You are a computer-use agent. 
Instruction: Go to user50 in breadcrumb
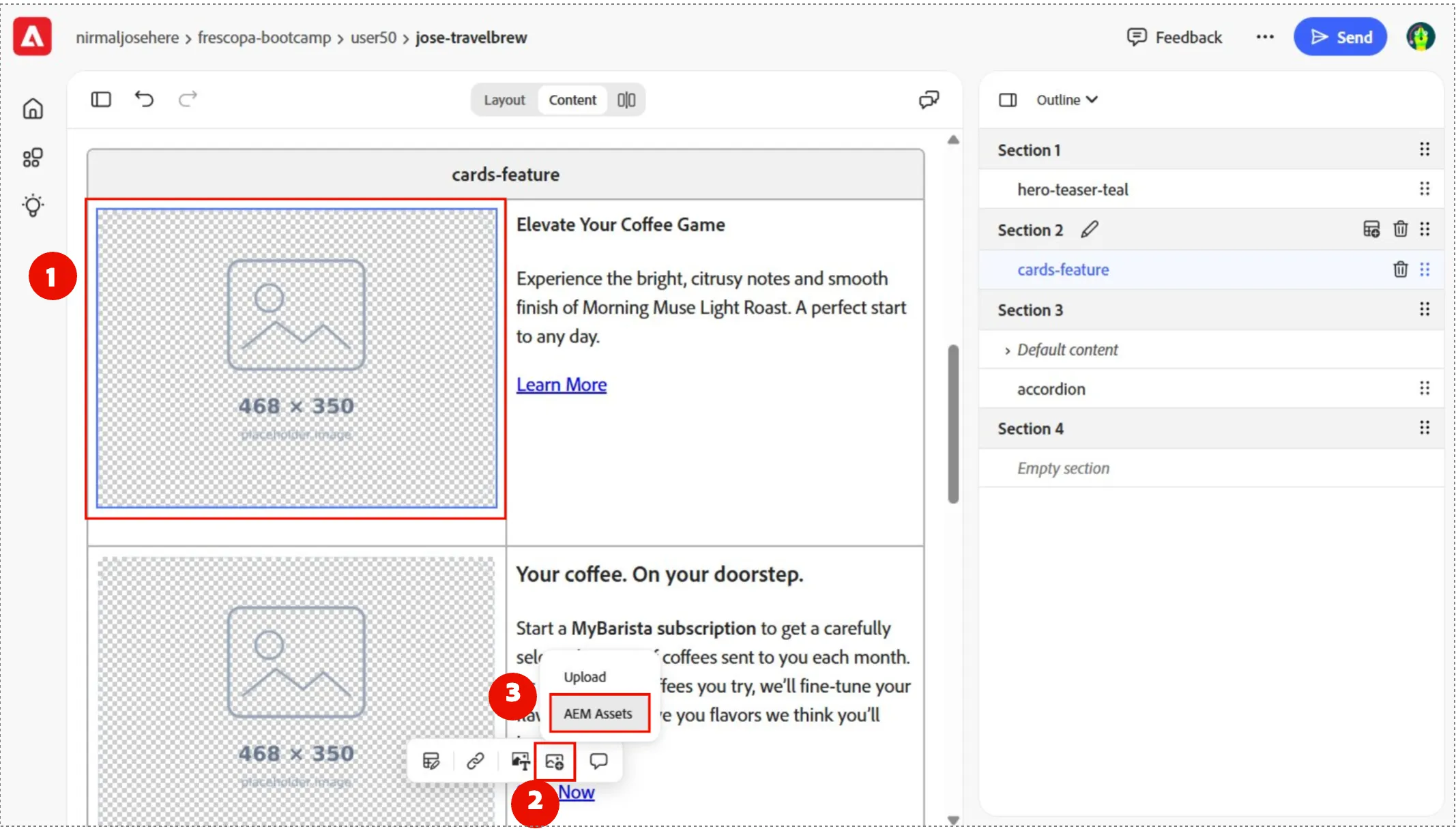click(x=373, y=38)
